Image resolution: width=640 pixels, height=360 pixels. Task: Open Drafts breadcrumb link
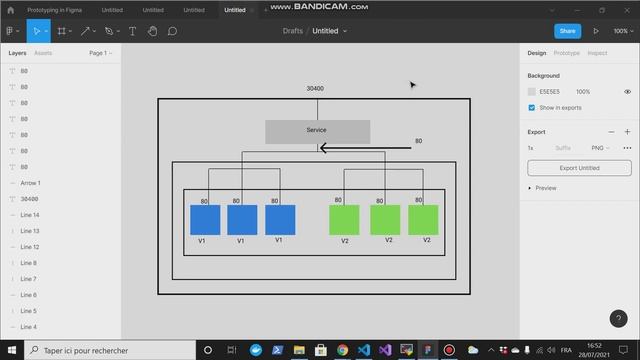293,31
